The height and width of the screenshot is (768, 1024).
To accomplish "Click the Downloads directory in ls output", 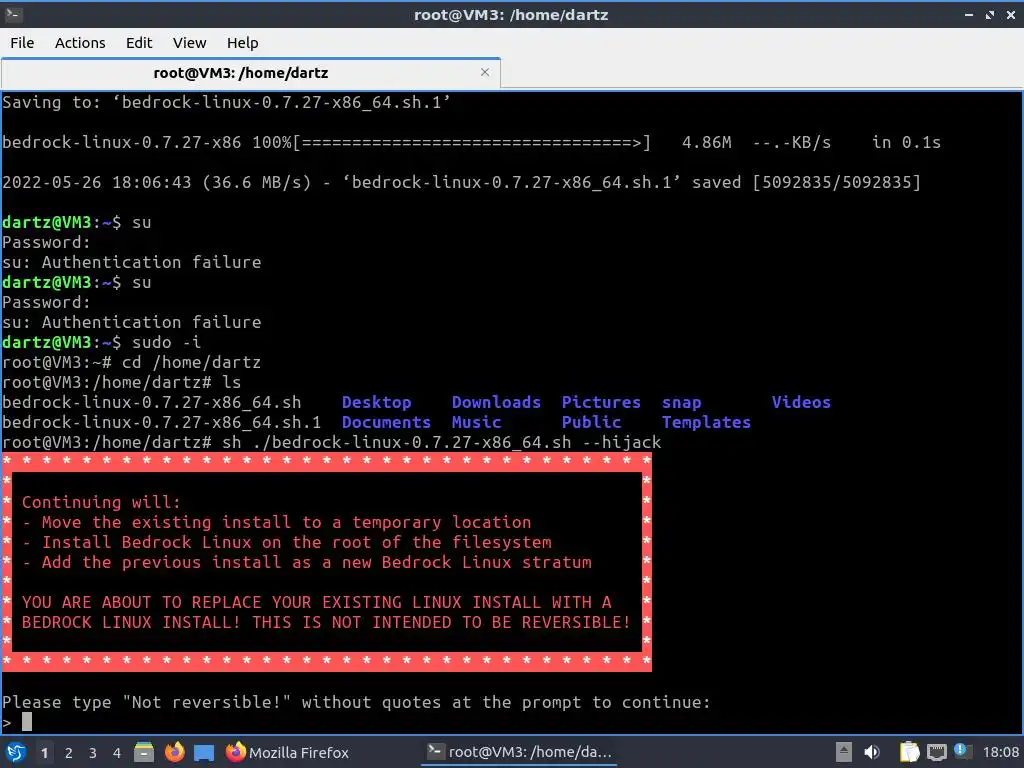I will click(x=496, y=402).
